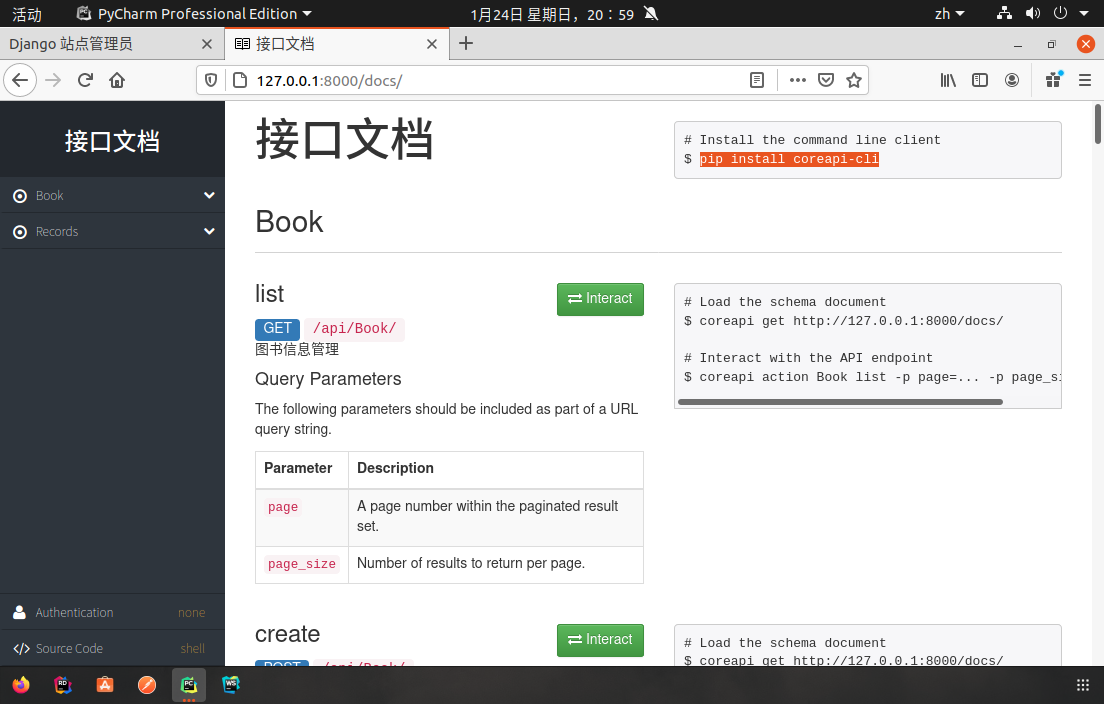The image size is (1104, 704).
Task: Reload the current page
Action: [85, 80]
